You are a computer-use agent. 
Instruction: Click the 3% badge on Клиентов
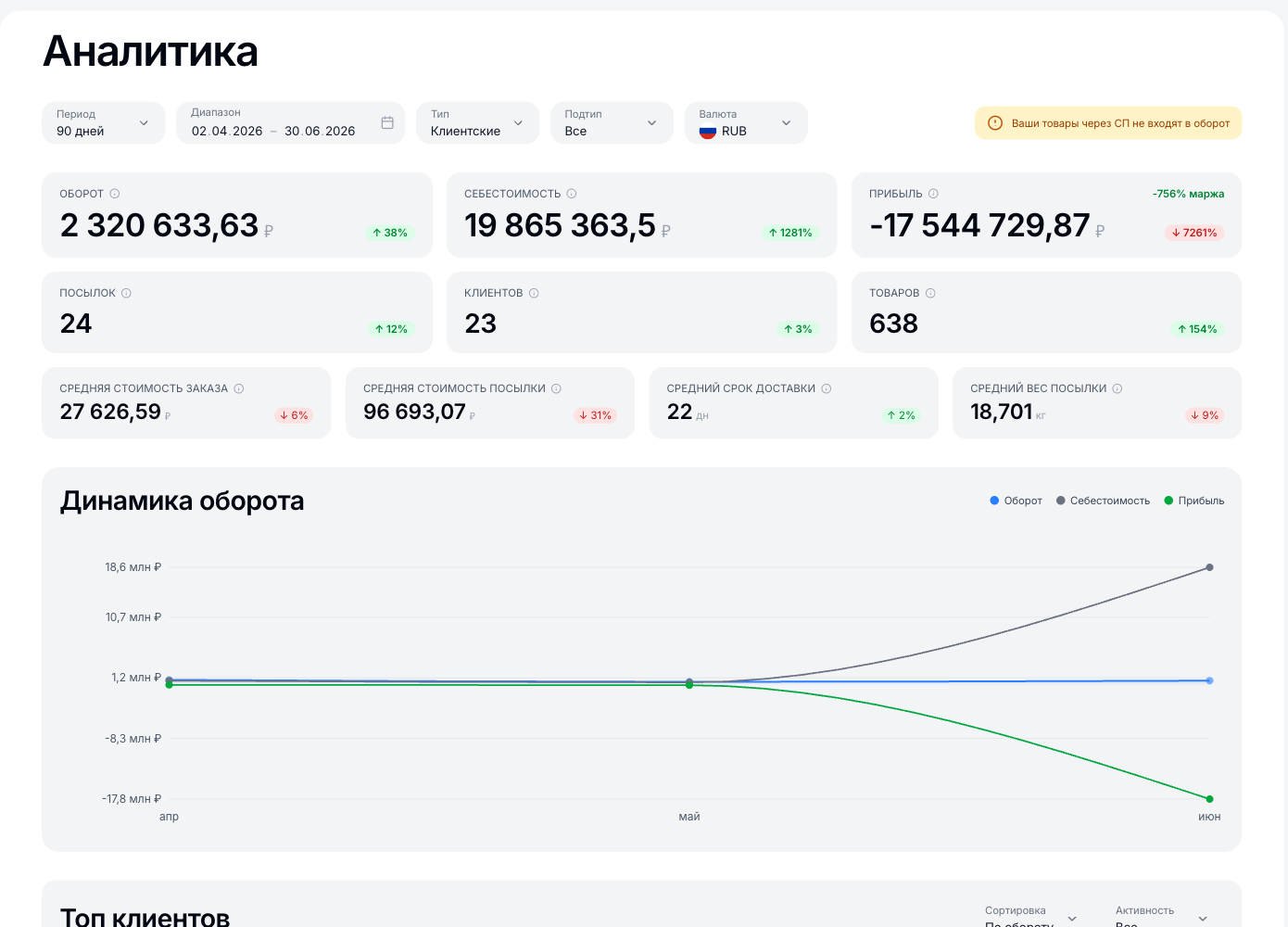[x=798, y=329]
